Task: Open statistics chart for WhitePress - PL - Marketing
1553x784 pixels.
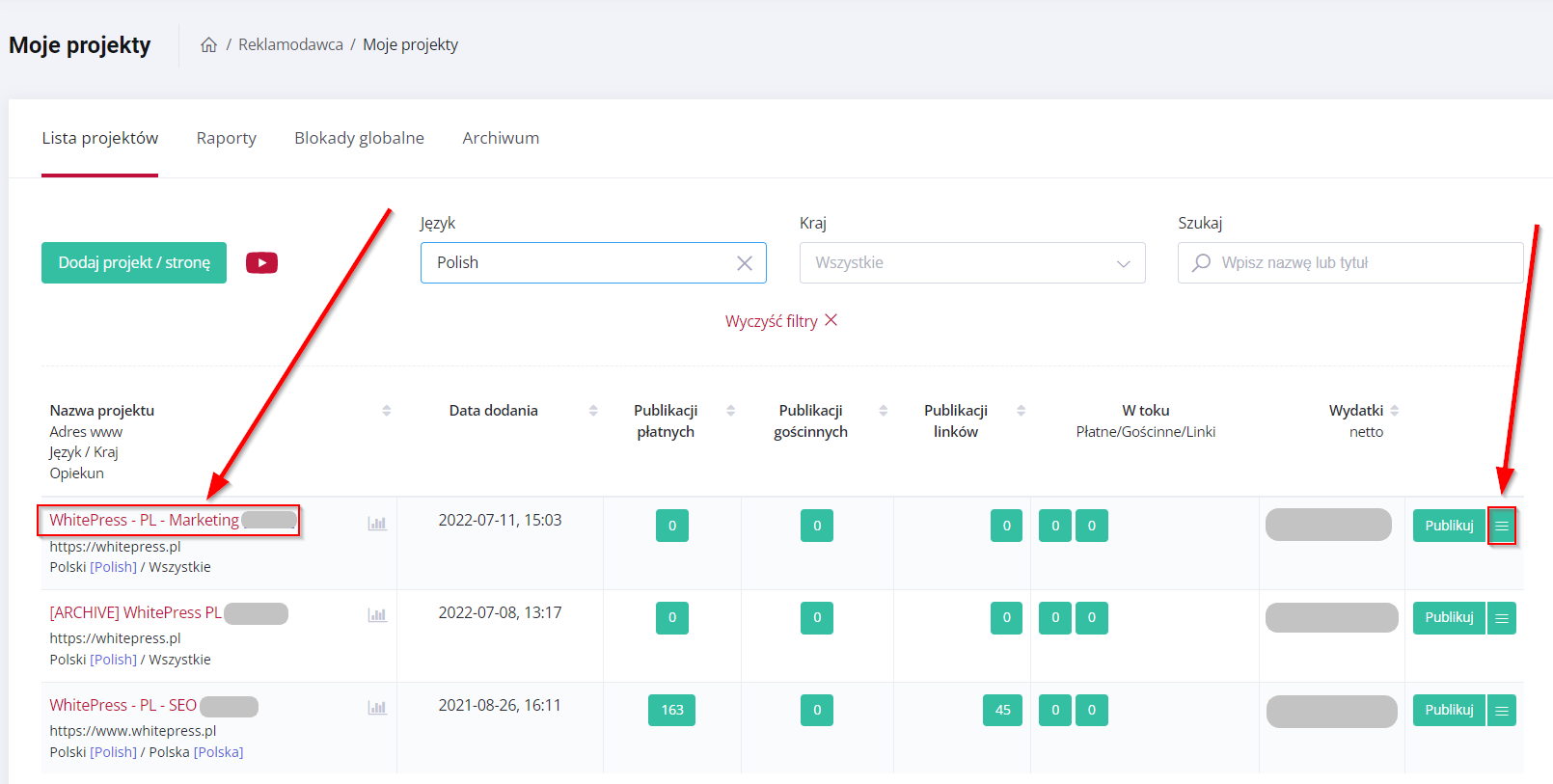Action: point(377,523)
